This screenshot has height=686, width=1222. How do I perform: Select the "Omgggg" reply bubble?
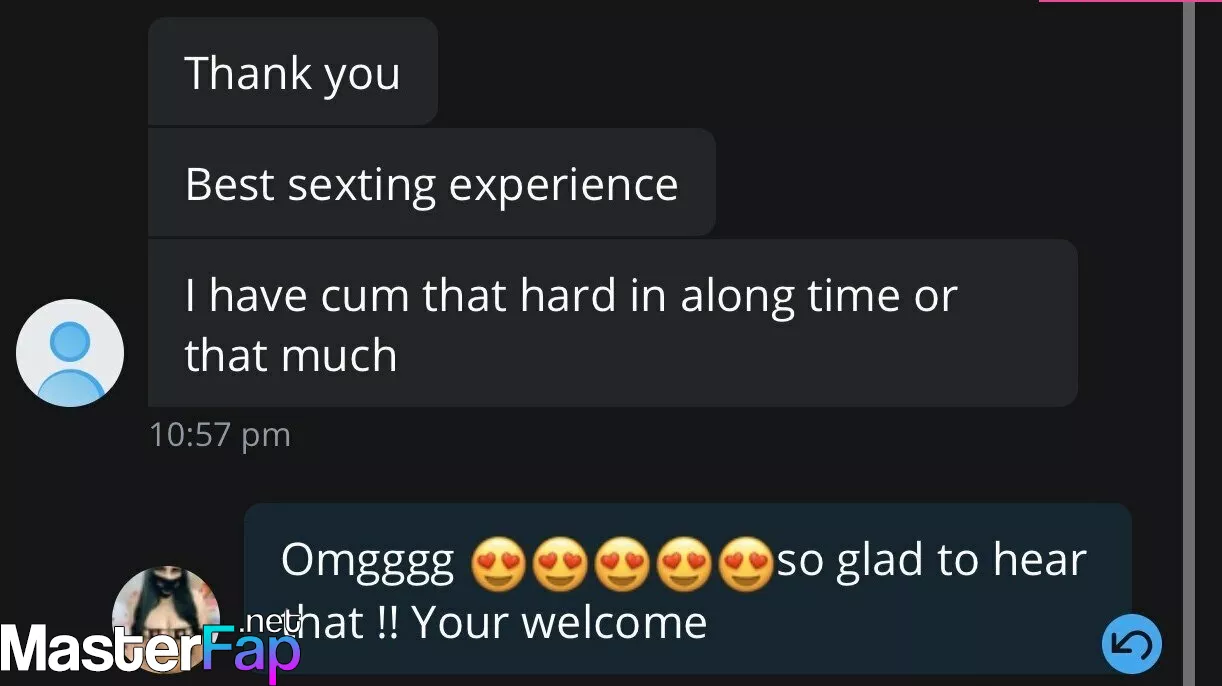coord(688,589)
